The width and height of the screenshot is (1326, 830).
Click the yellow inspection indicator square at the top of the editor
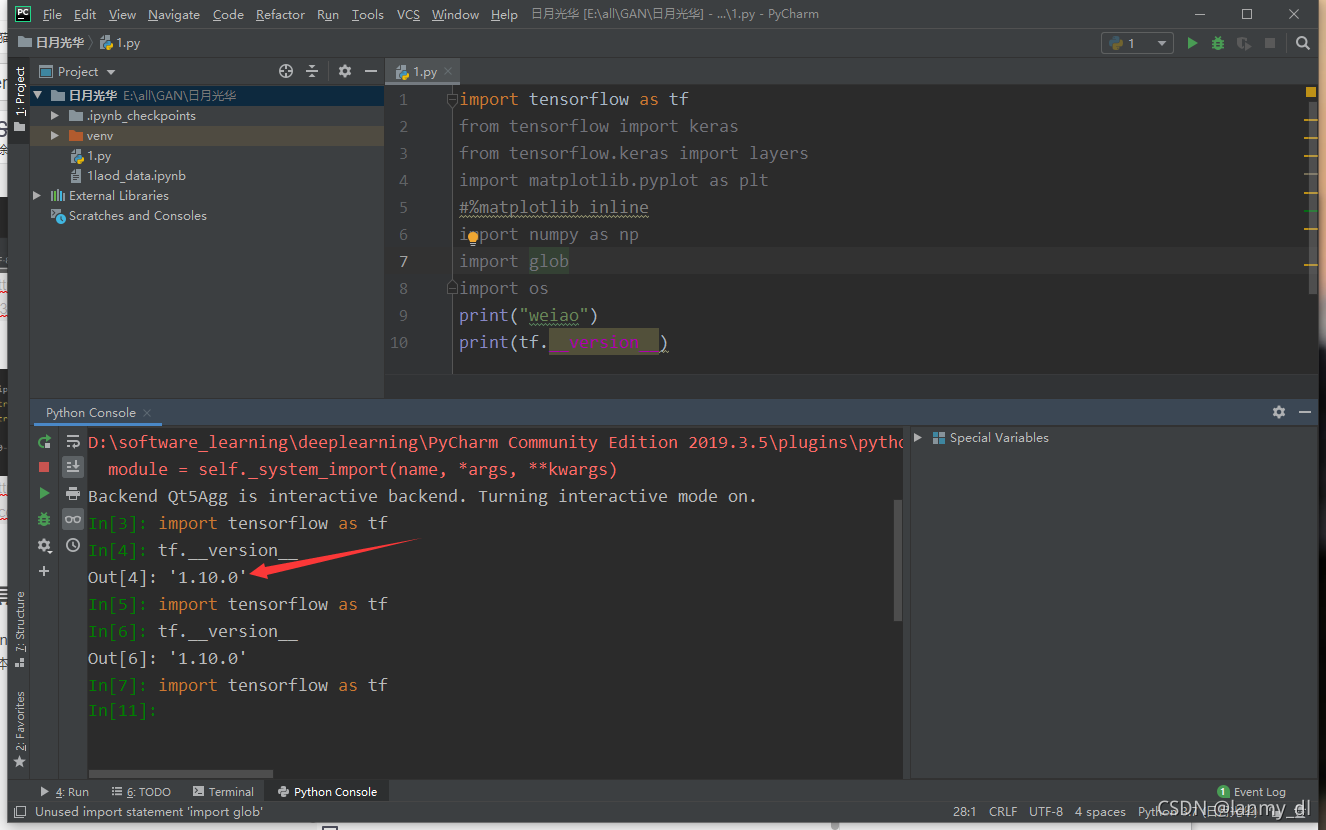(1310, 92)
